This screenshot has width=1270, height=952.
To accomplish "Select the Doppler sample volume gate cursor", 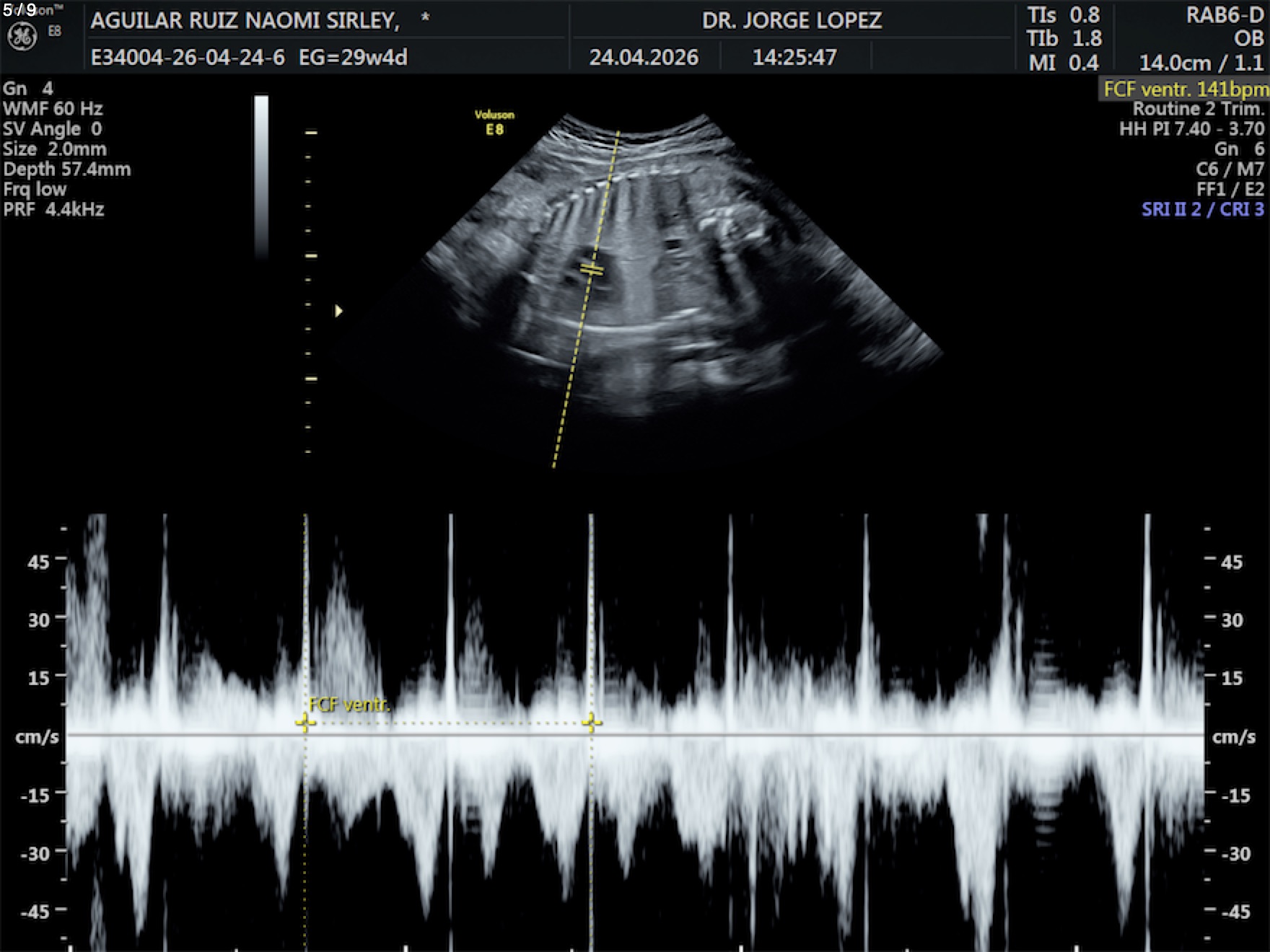I will [592, 270].
